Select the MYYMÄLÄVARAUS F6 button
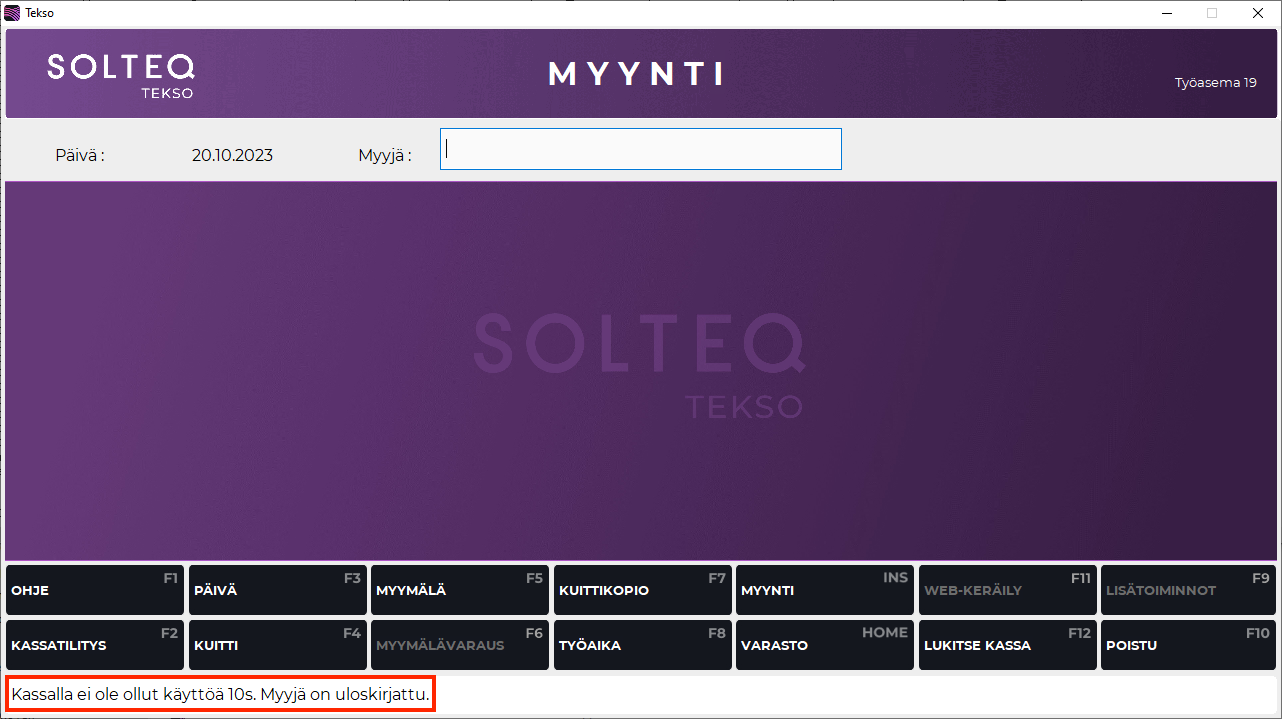Viewport: 1282px width, 719px height. point(459,645)
